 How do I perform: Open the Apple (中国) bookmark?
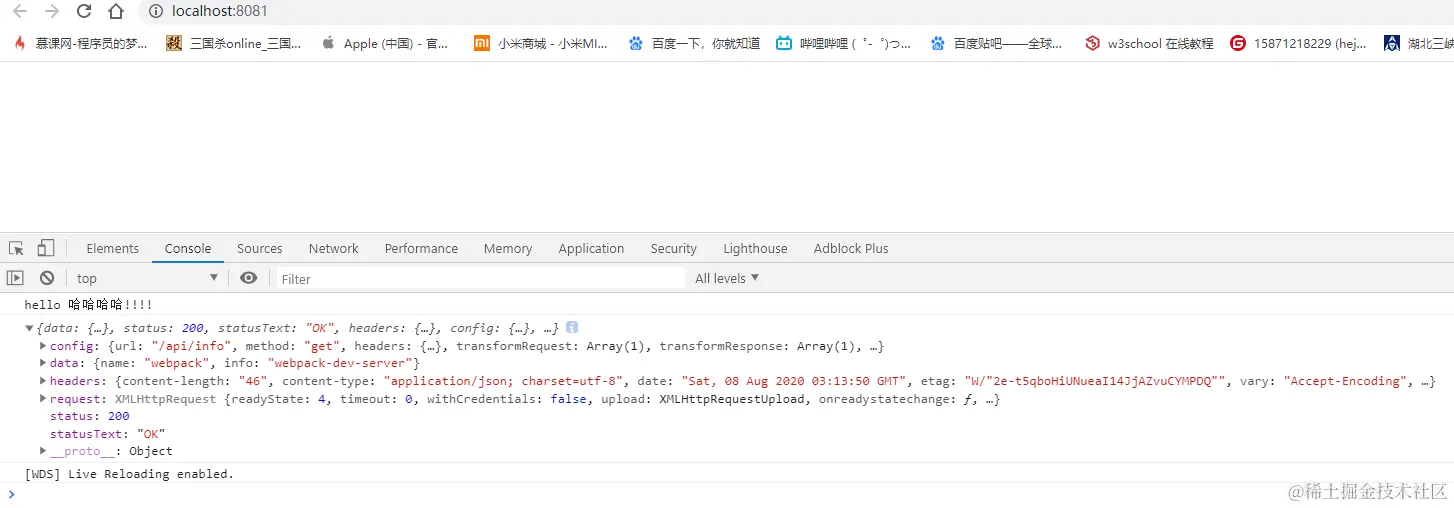(385, 43)
